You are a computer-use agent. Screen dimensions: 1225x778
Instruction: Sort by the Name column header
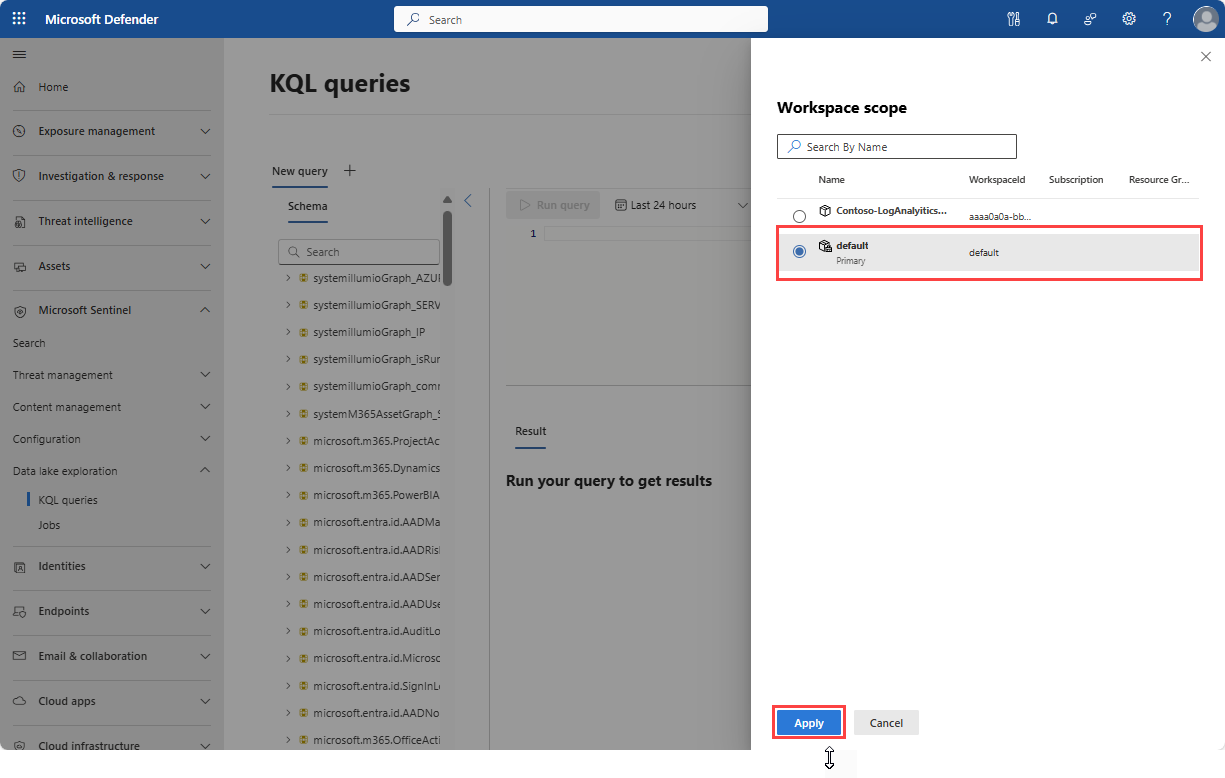831,180
